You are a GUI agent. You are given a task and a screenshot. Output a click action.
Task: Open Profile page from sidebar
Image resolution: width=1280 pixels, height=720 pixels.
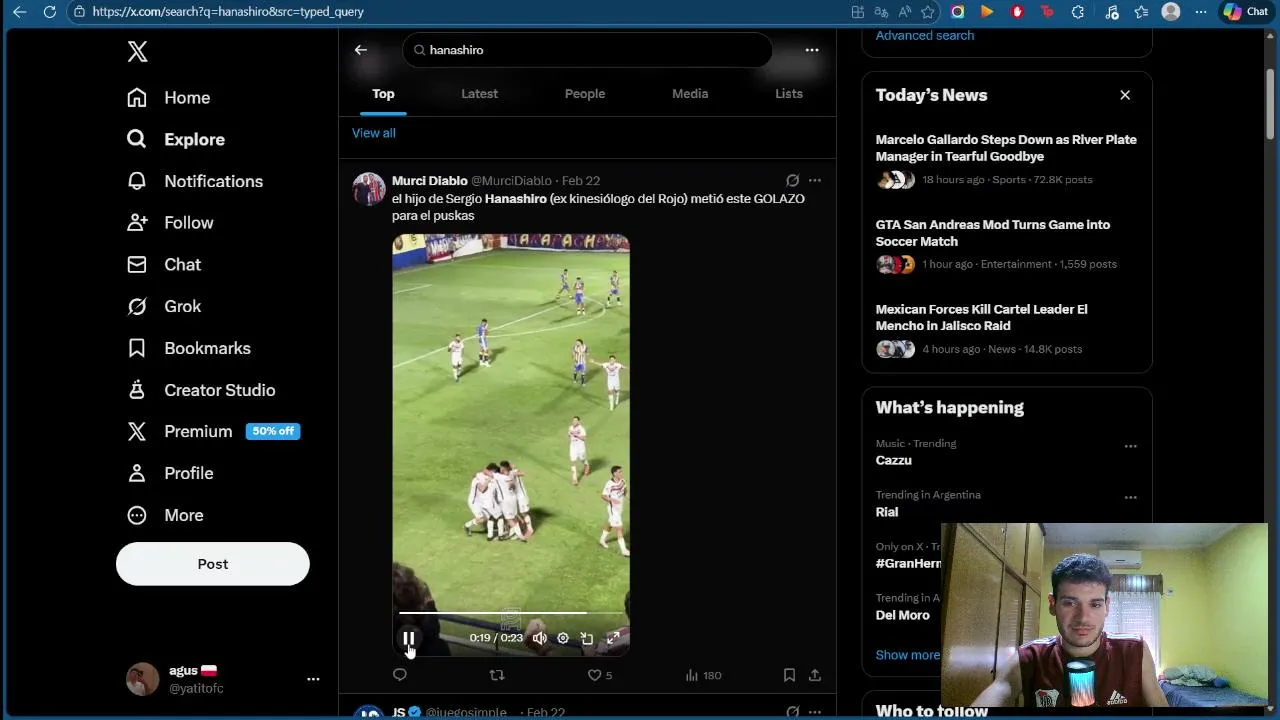click(170, 473)
